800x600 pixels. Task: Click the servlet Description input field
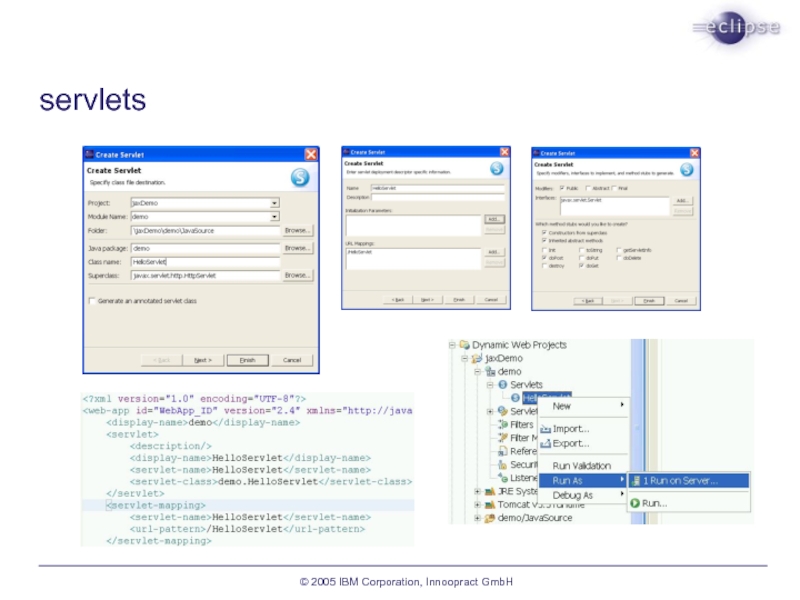[438, 197]
